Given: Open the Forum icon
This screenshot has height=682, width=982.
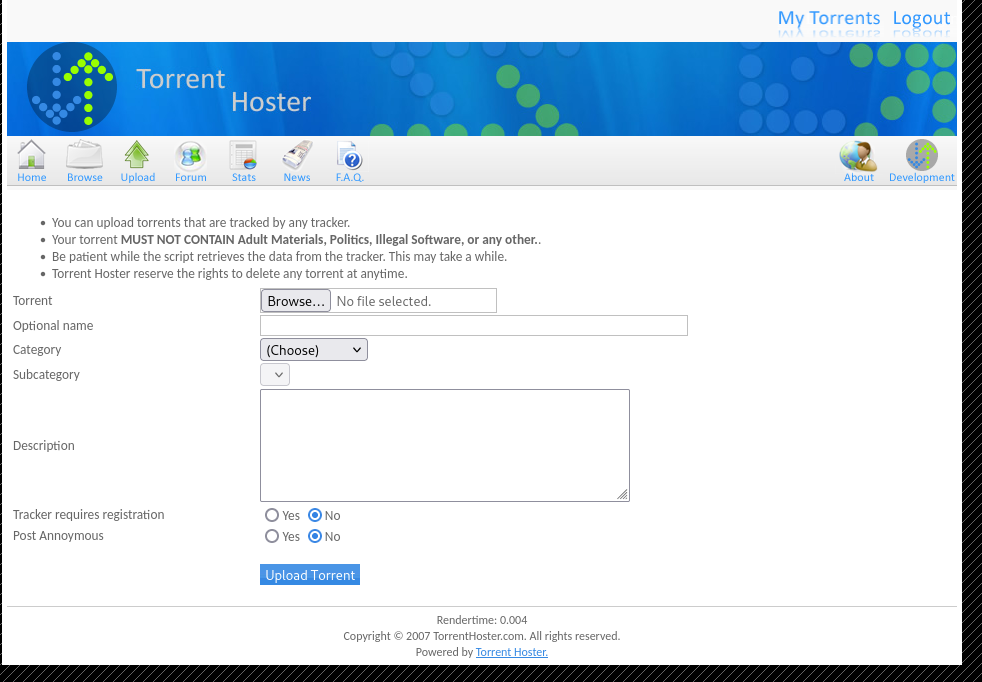Looking at the screenshot, I should click(190, 156).
